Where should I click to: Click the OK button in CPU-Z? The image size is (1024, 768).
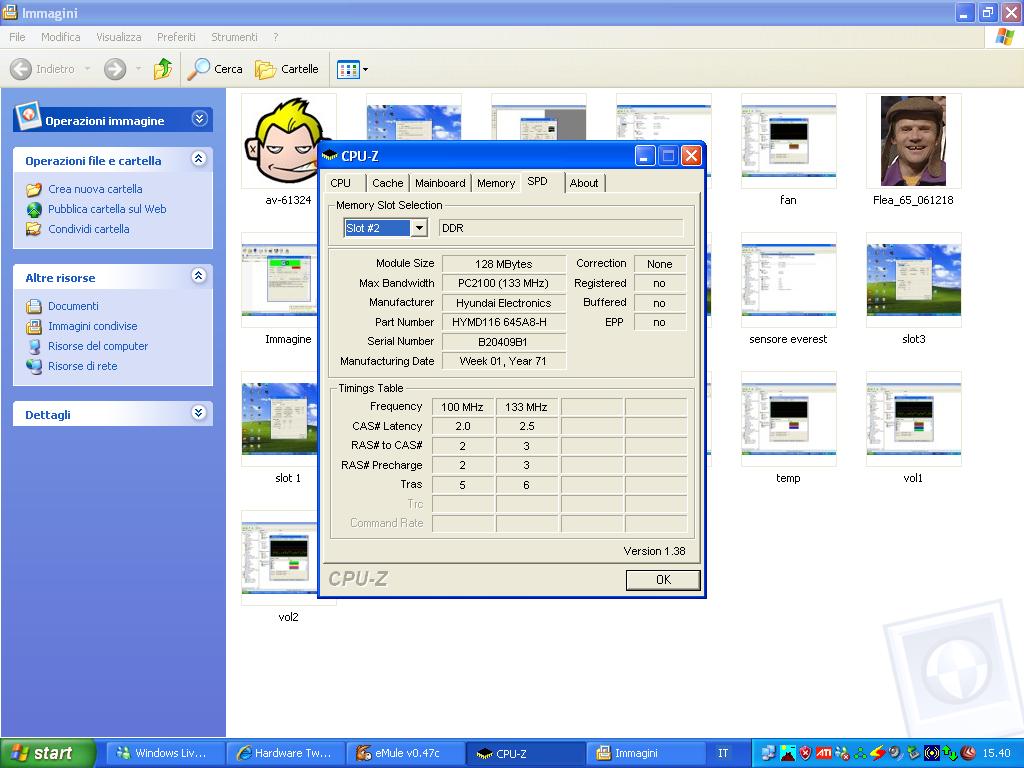coord(663,580)
